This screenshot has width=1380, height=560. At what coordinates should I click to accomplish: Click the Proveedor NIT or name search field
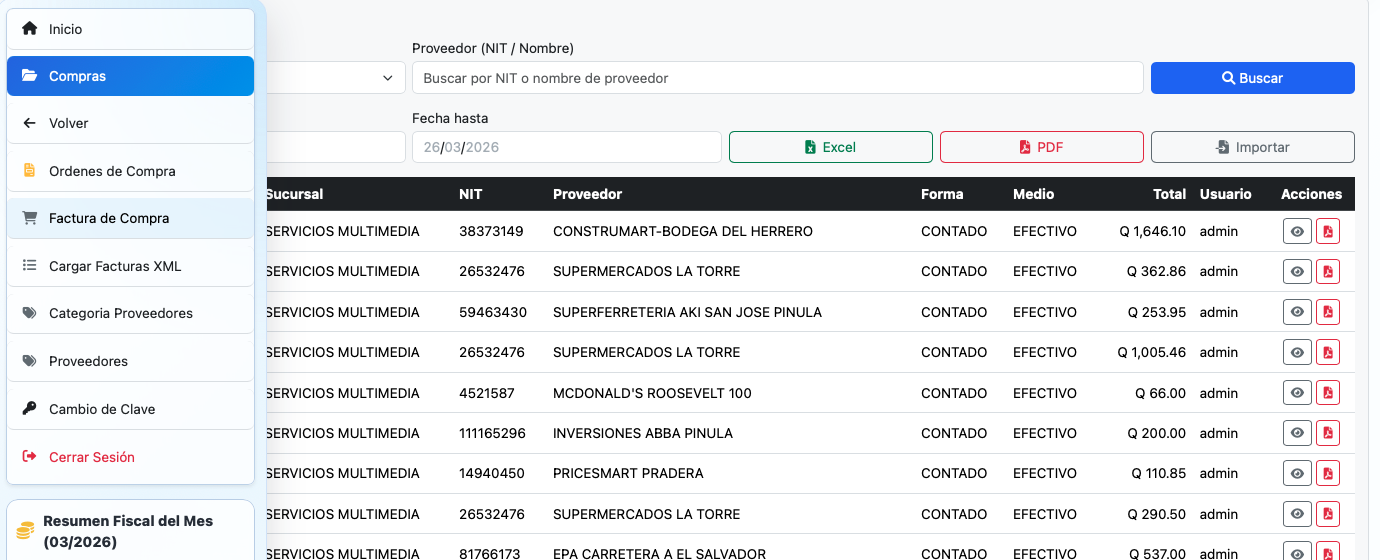(777, 78)
